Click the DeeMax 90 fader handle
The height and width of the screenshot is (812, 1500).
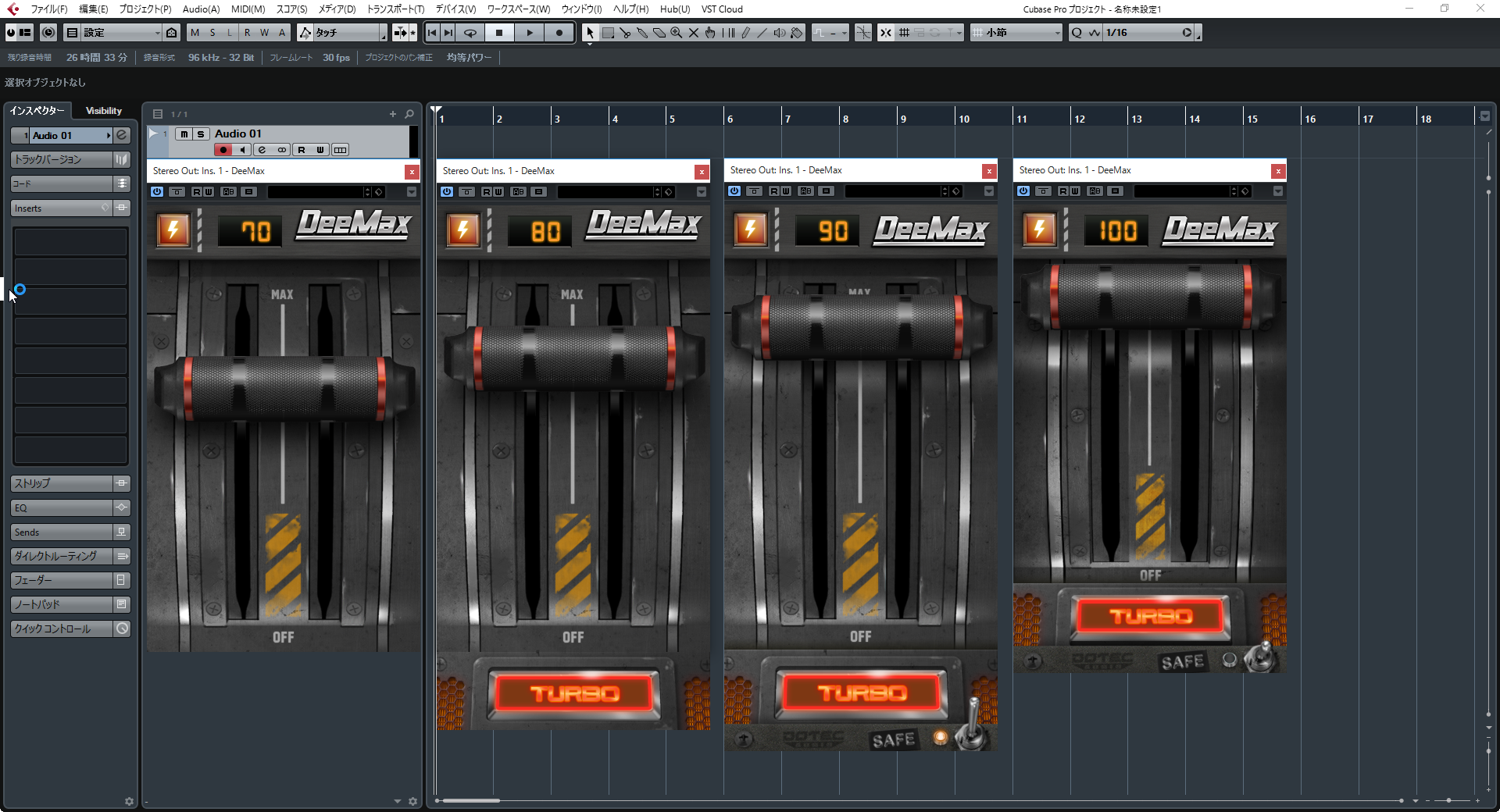[x=861, y=326]
